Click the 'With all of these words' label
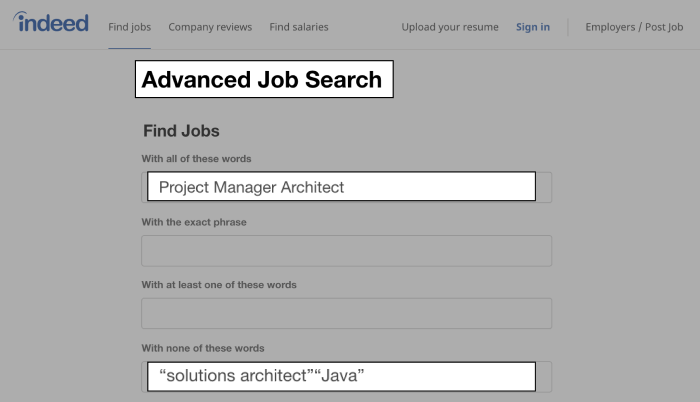 (196, 159)
